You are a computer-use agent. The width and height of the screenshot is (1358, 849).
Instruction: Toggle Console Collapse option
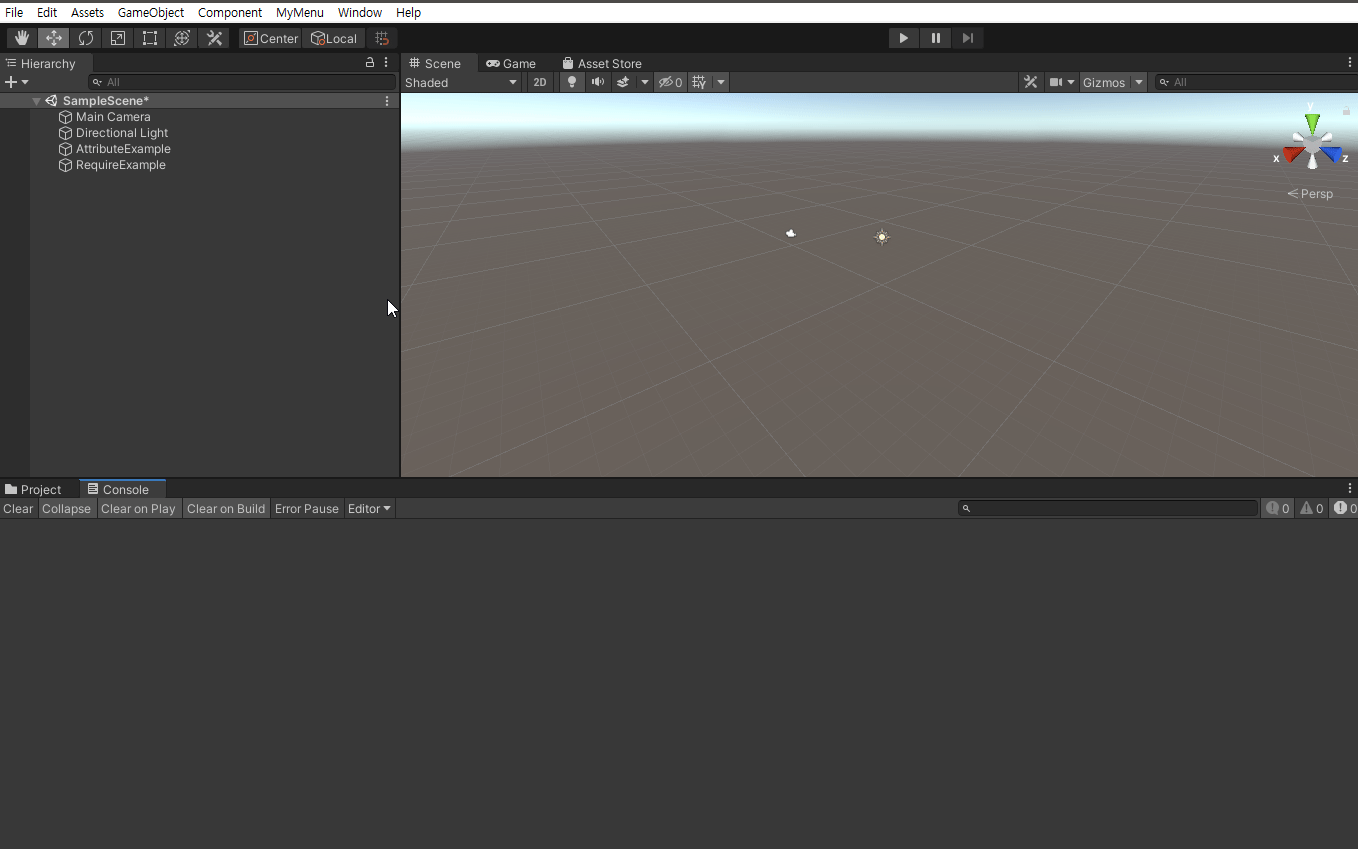pos(66,509)
